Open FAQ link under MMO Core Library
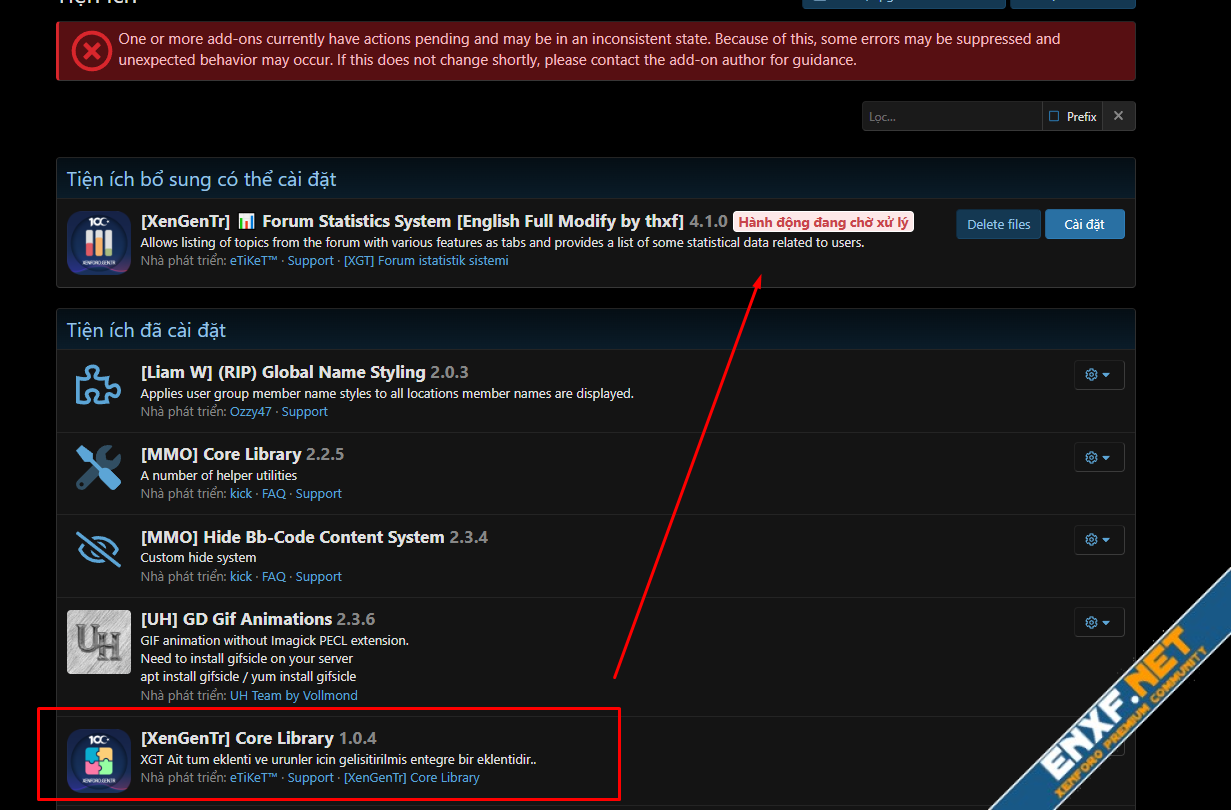The image size is (1231, 810). pyautogui.click(x=274, y=494)
